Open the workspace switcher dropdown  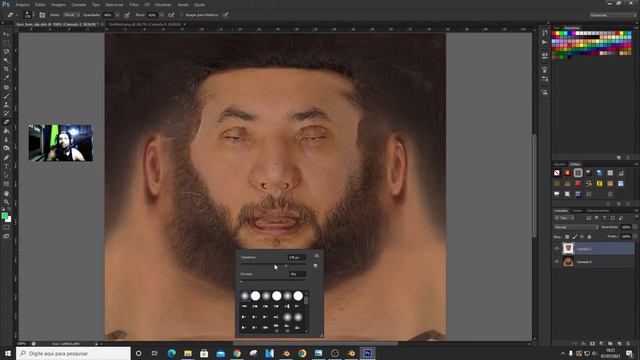pyautogui.click(x=613, y=15)
